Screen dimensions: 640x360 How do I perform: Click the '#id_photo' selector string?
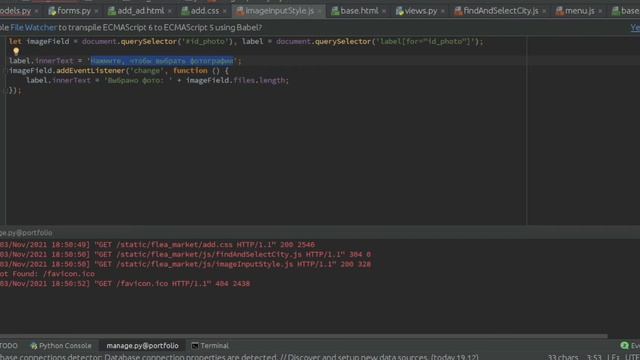[x=205, y=41]
